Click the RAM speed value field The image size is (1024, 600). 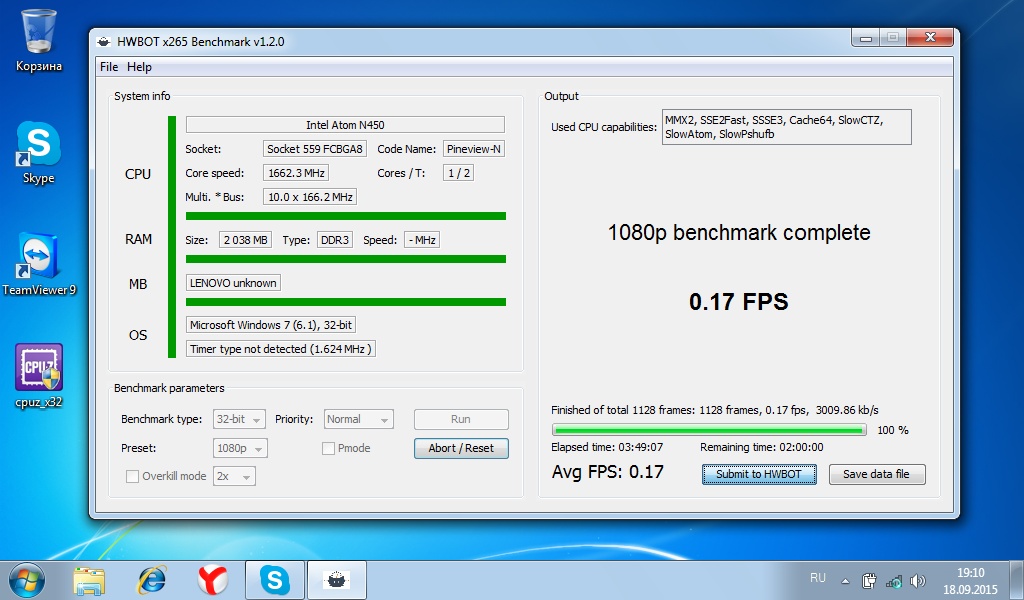(422, 240)
